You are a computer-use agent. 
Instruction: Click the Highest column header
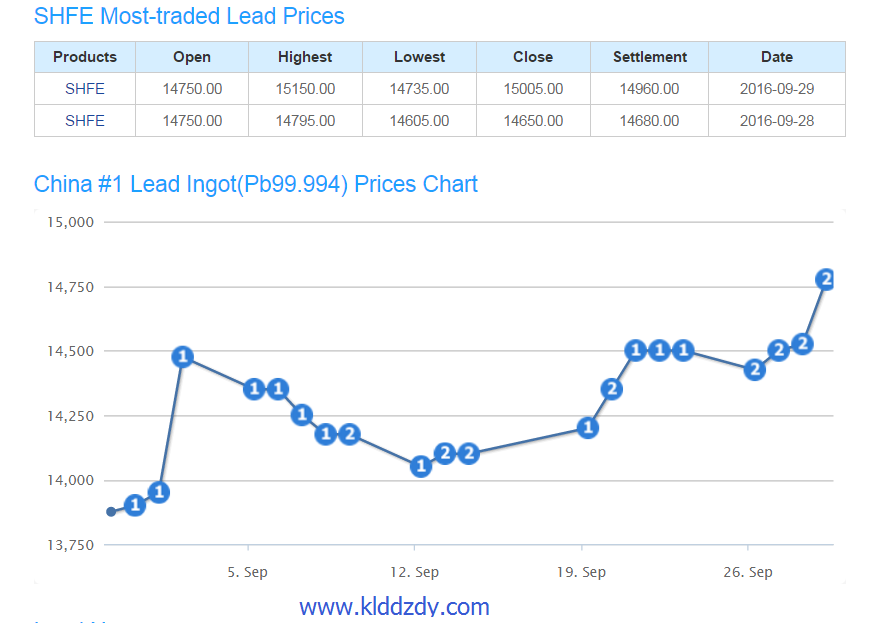point(305,57)
